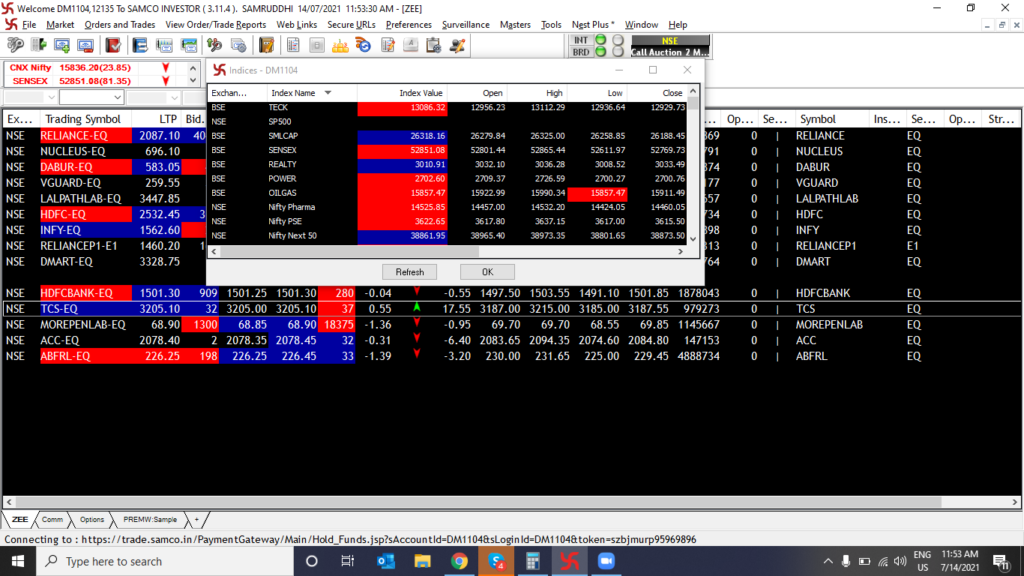
Task: Click the index ticker scroll-down arrow
Action: 193,80
